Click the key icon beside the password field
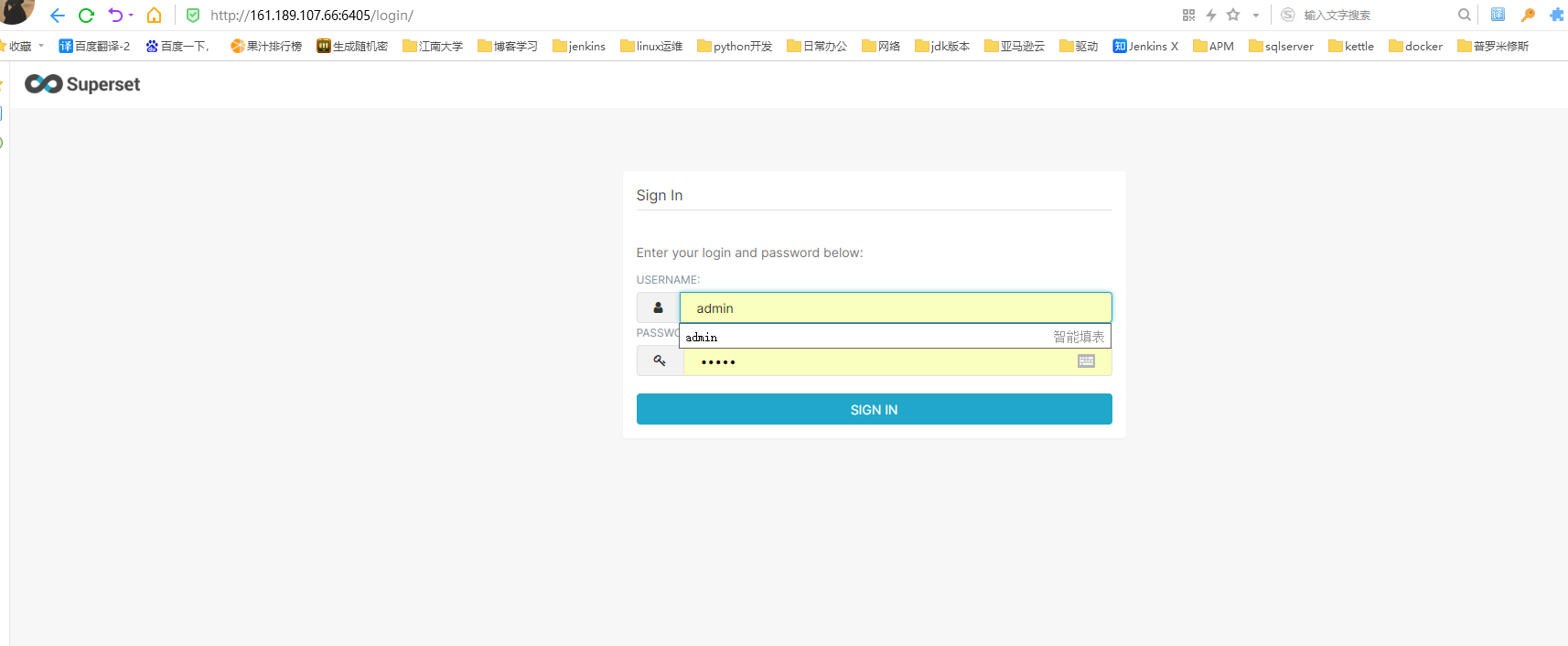 [660, 361]
